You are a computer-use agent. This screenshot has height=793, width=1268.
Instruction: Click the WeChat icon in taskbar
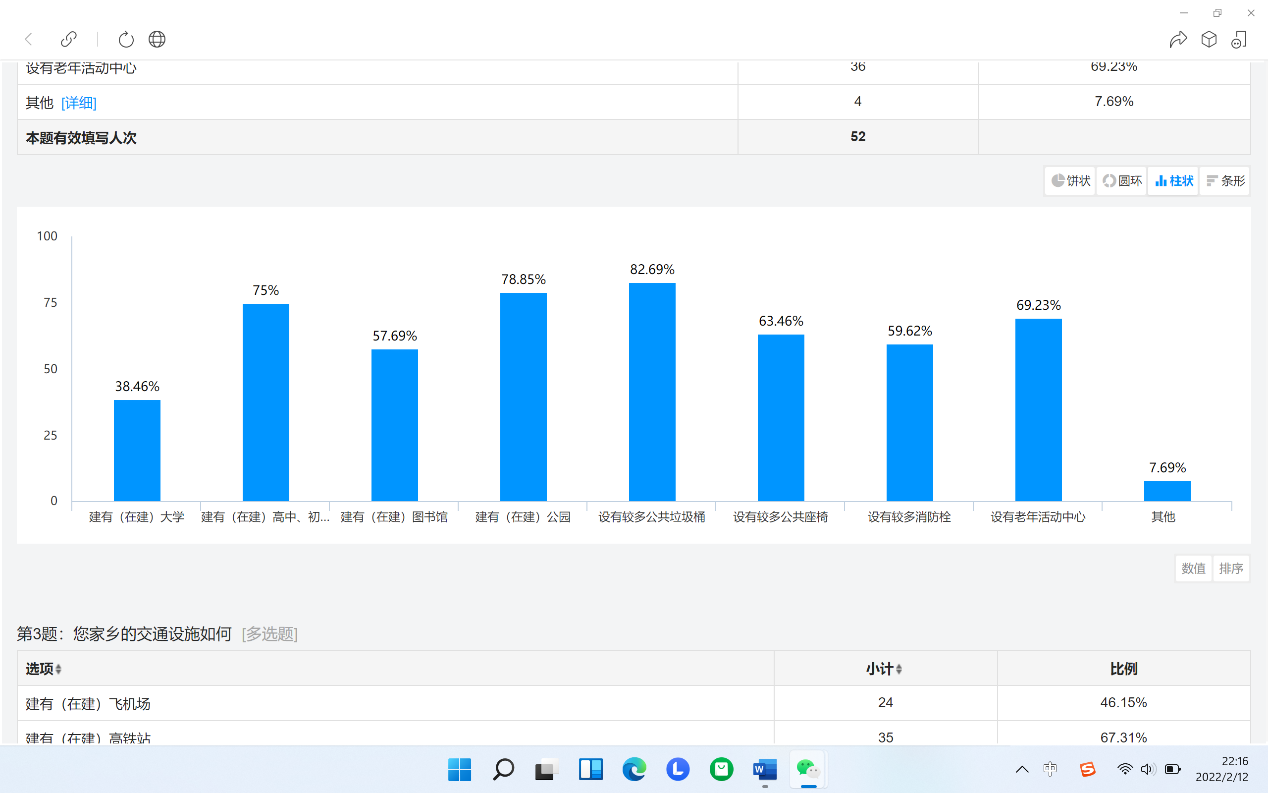[808, 769]
